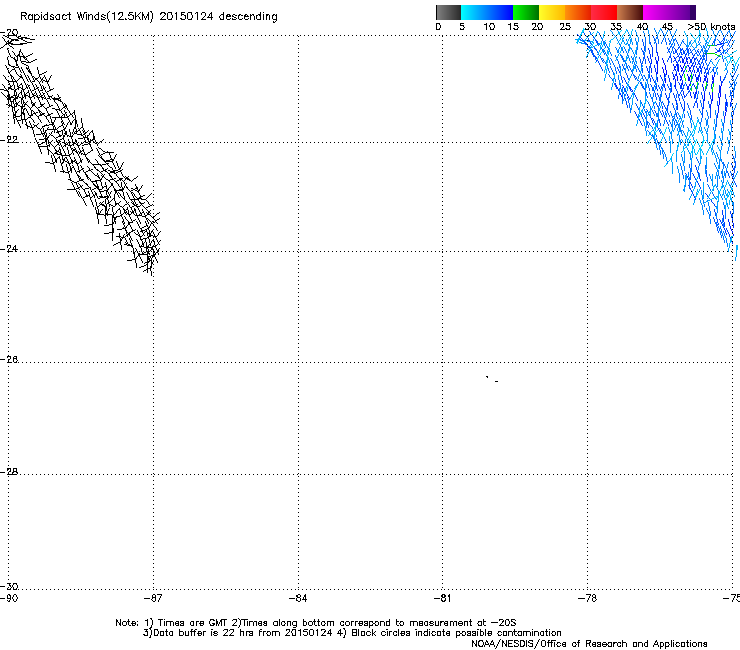Viewport: 740px width, 650px height.
Task: Click the gray 0–5 knots color bar segment
Action: click(448, 12)
